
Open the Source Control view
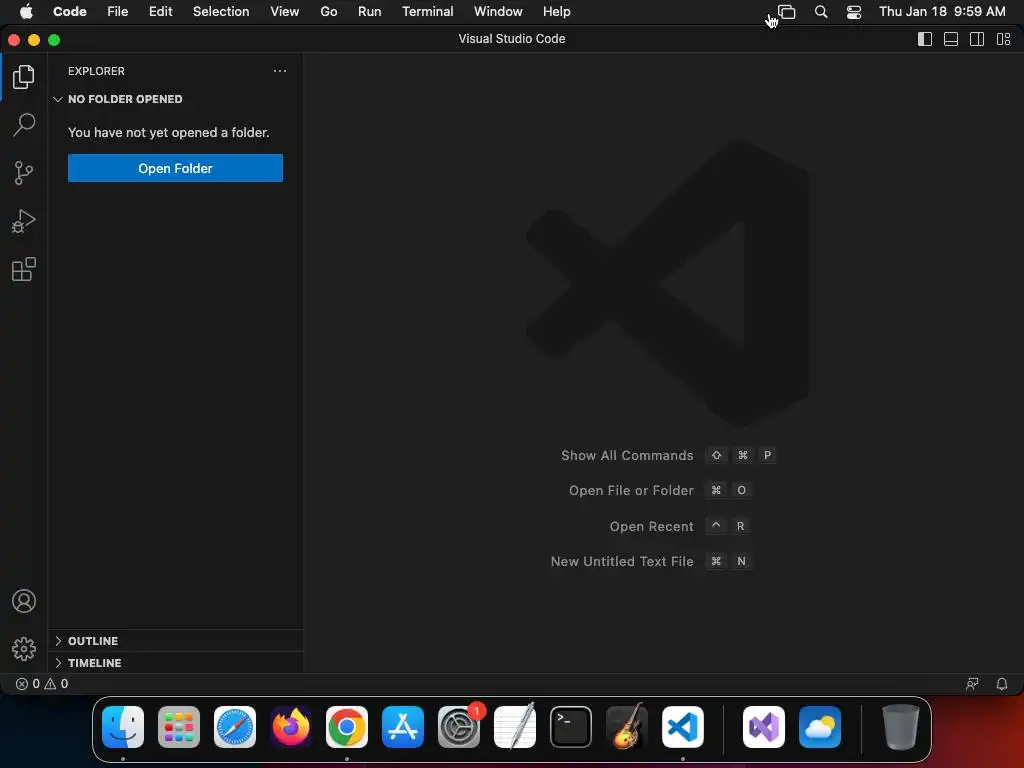(x=24, y=173)
